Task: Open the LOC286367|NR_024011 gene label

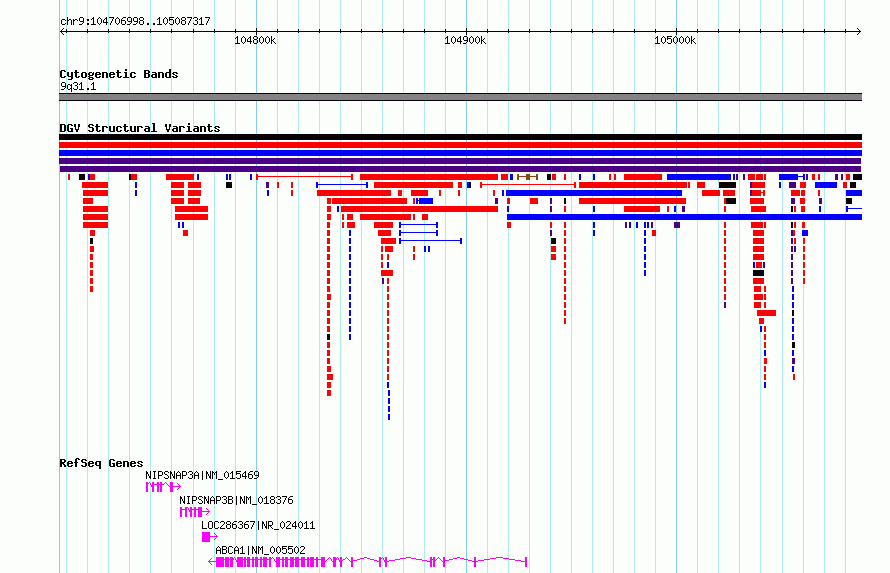Action: 258,525
